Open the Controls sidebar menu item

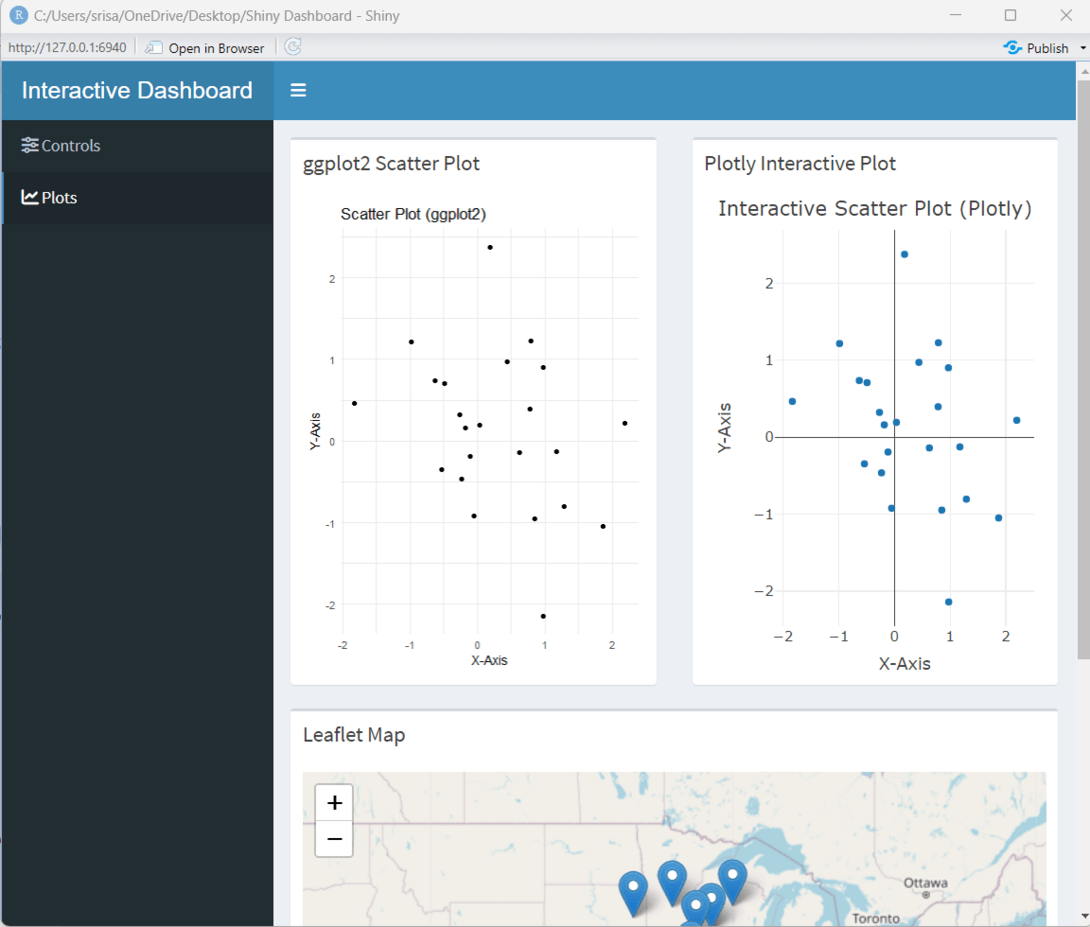tap(62, 146)
